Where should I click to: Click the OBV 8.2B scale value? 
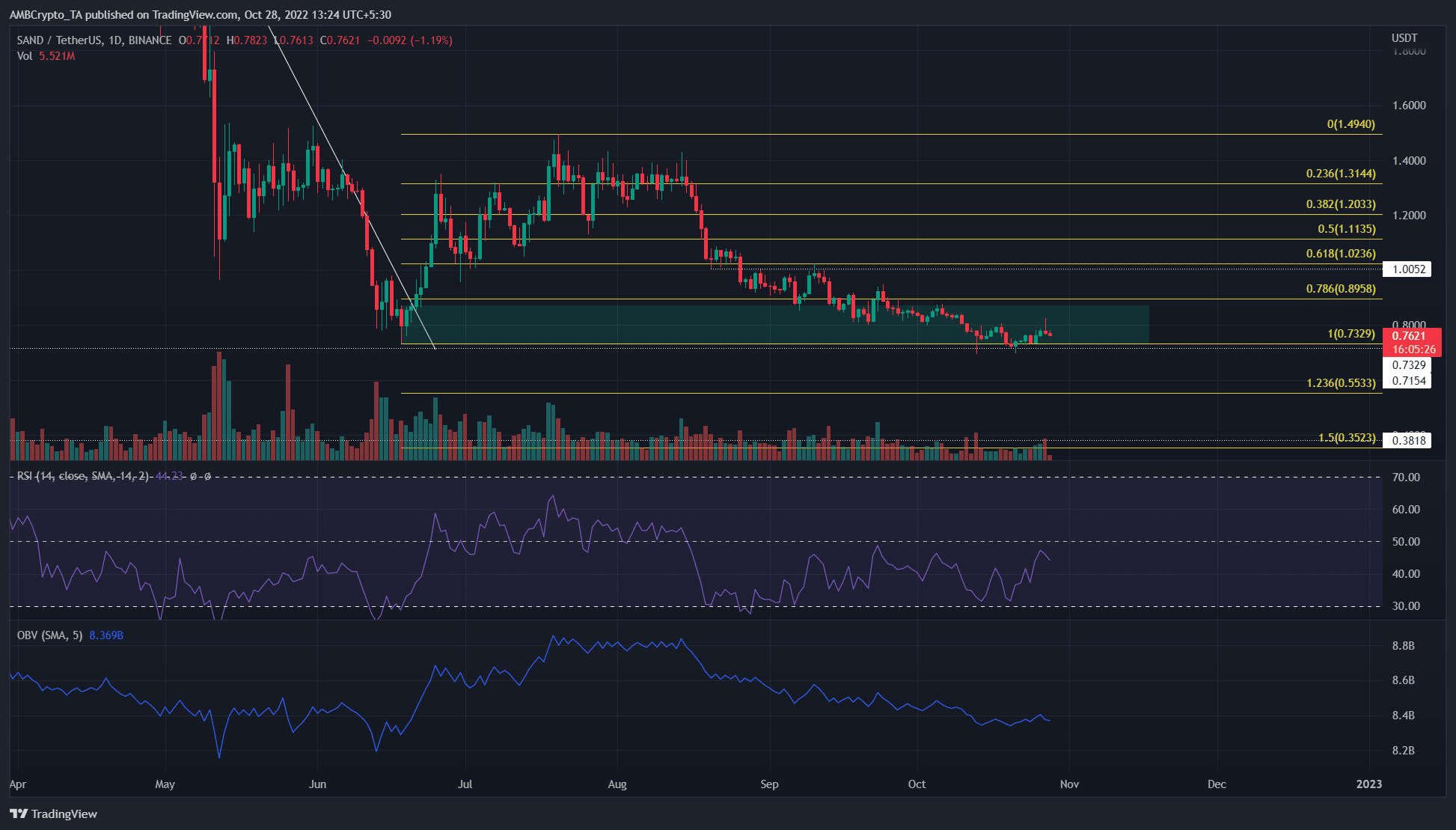[x=1403, y=750]
